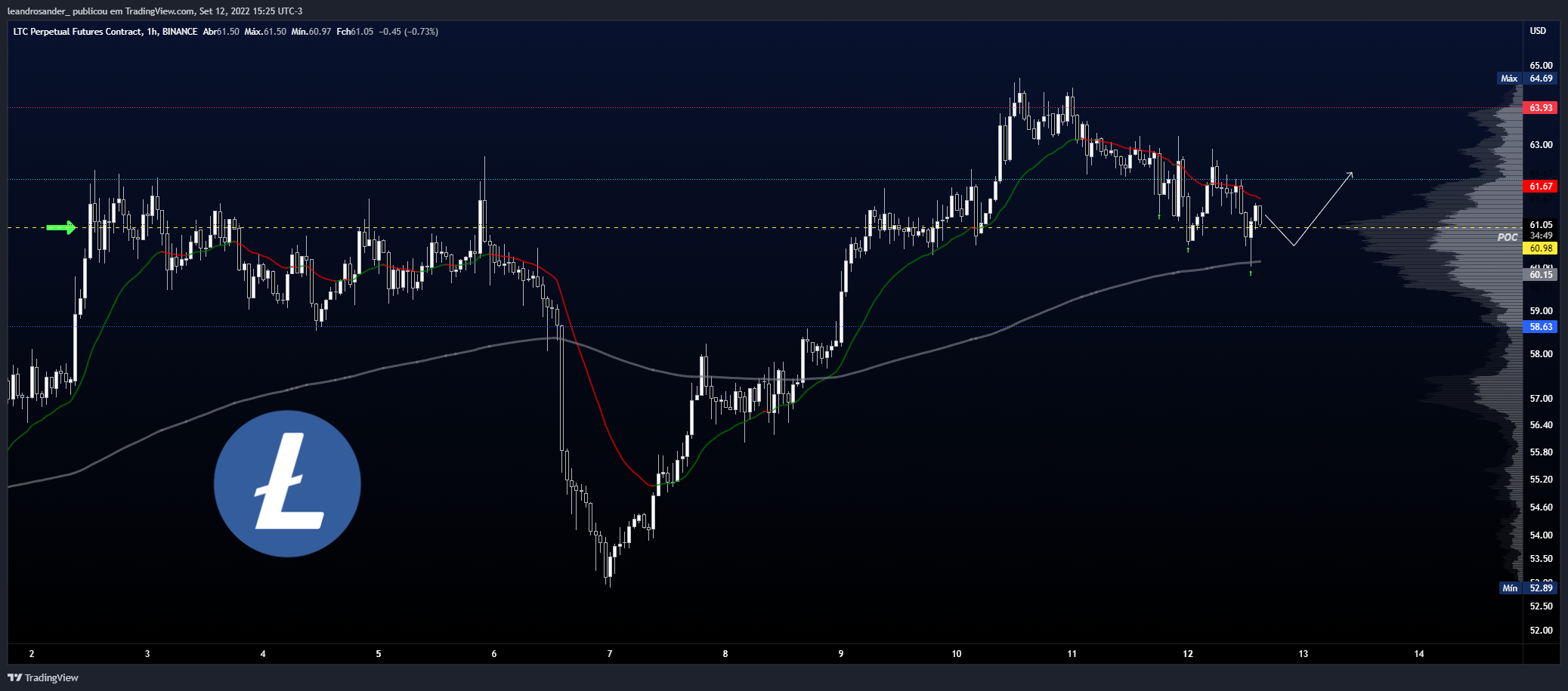Viewport: 1568px width, 691px height.
Task: Click the POC volume profile label
Action: click(1508, 237)
